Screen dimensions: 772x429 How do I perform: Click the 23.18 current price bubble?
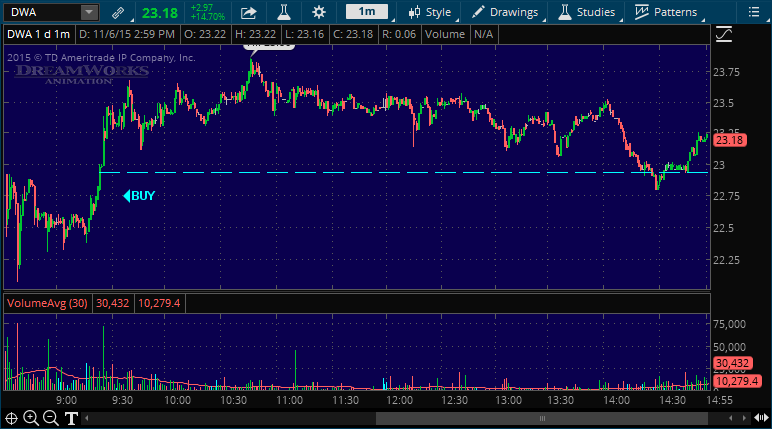pos(729,140)
